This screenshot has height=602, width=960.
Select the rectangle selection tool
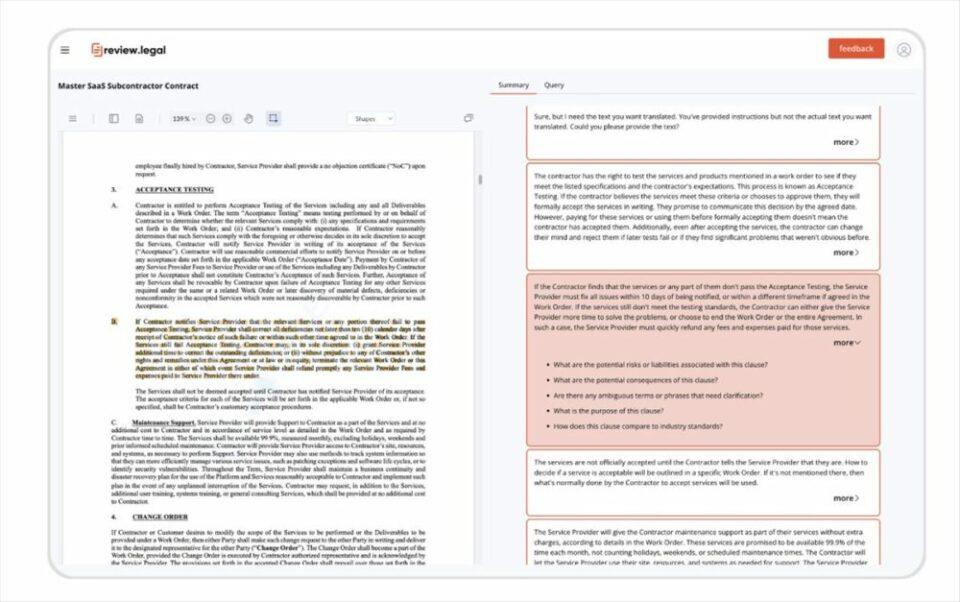coord(273,118)
